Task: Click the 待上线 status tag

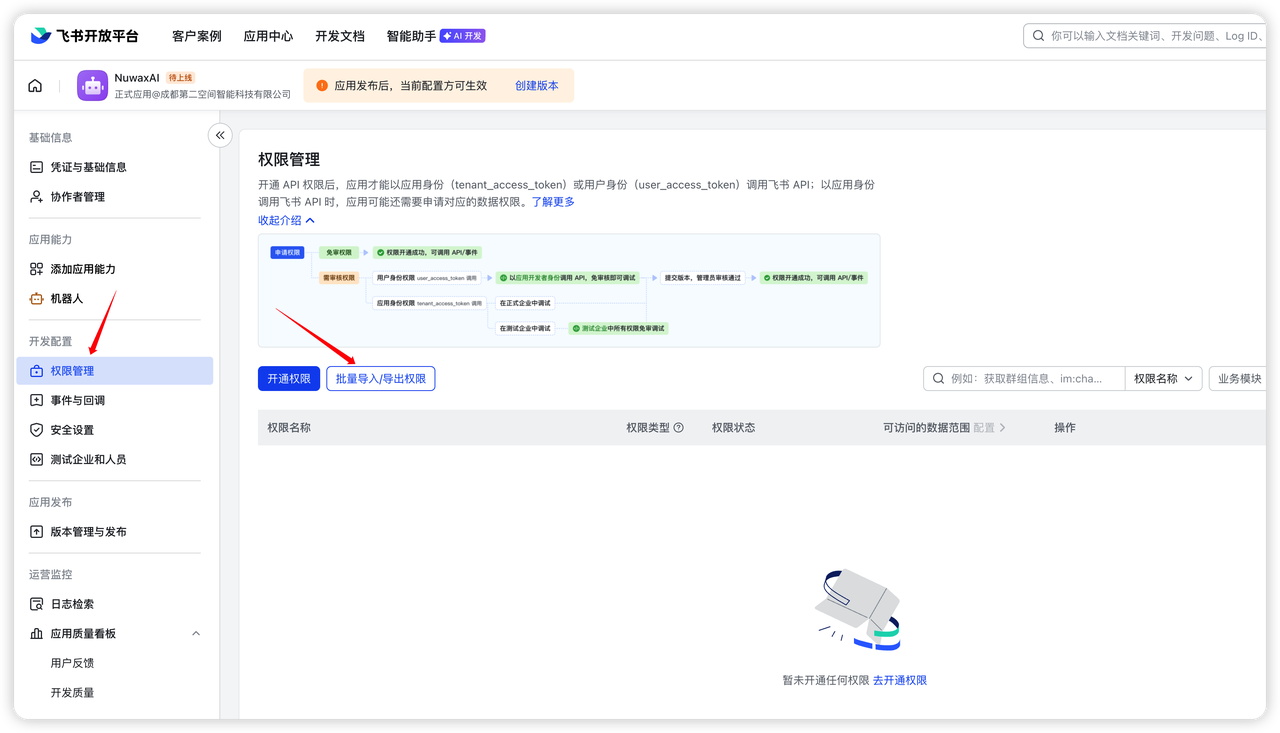Action: click(180, 78)
